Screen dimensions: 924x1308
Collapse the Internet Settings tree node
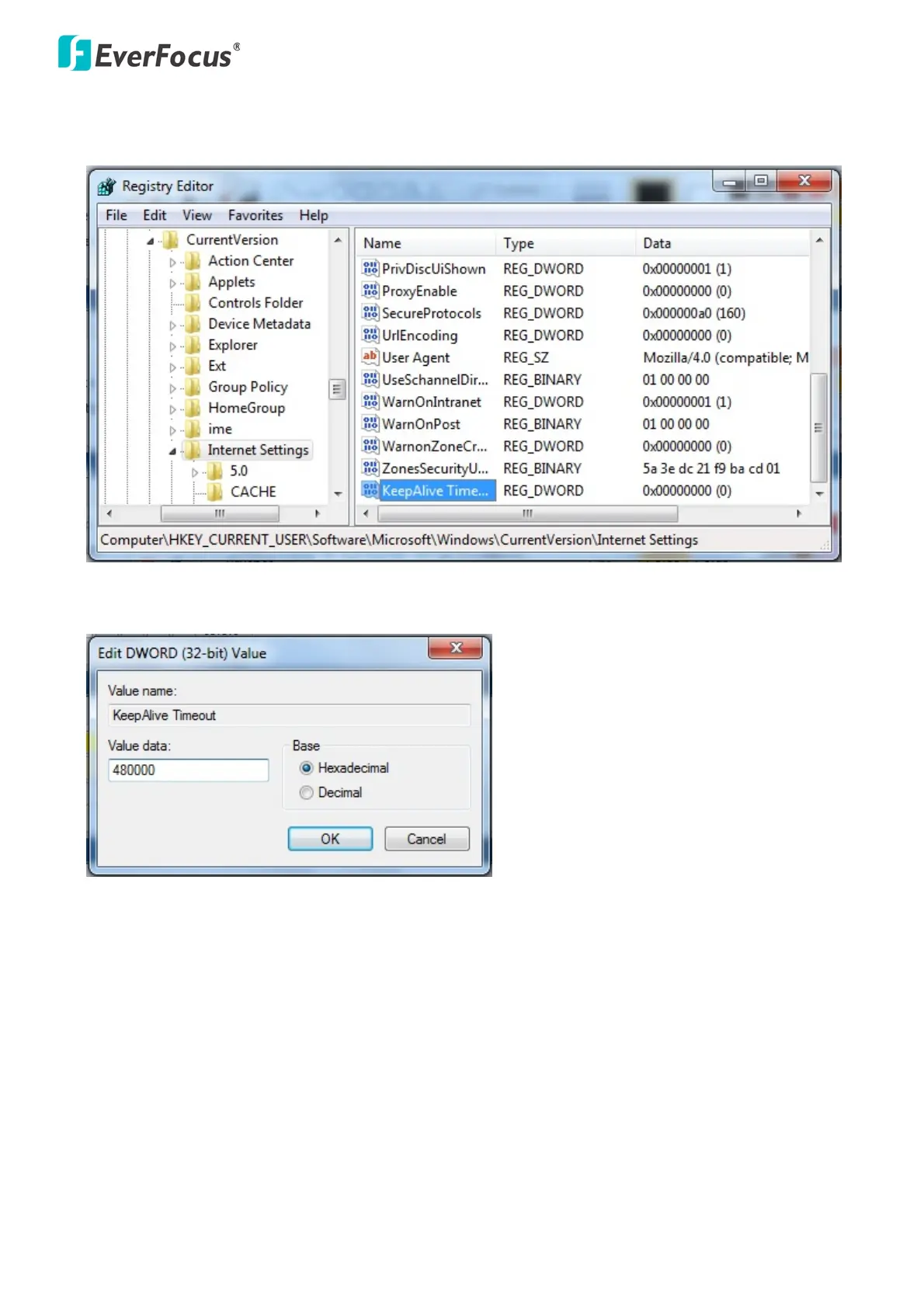click(172, 451)
